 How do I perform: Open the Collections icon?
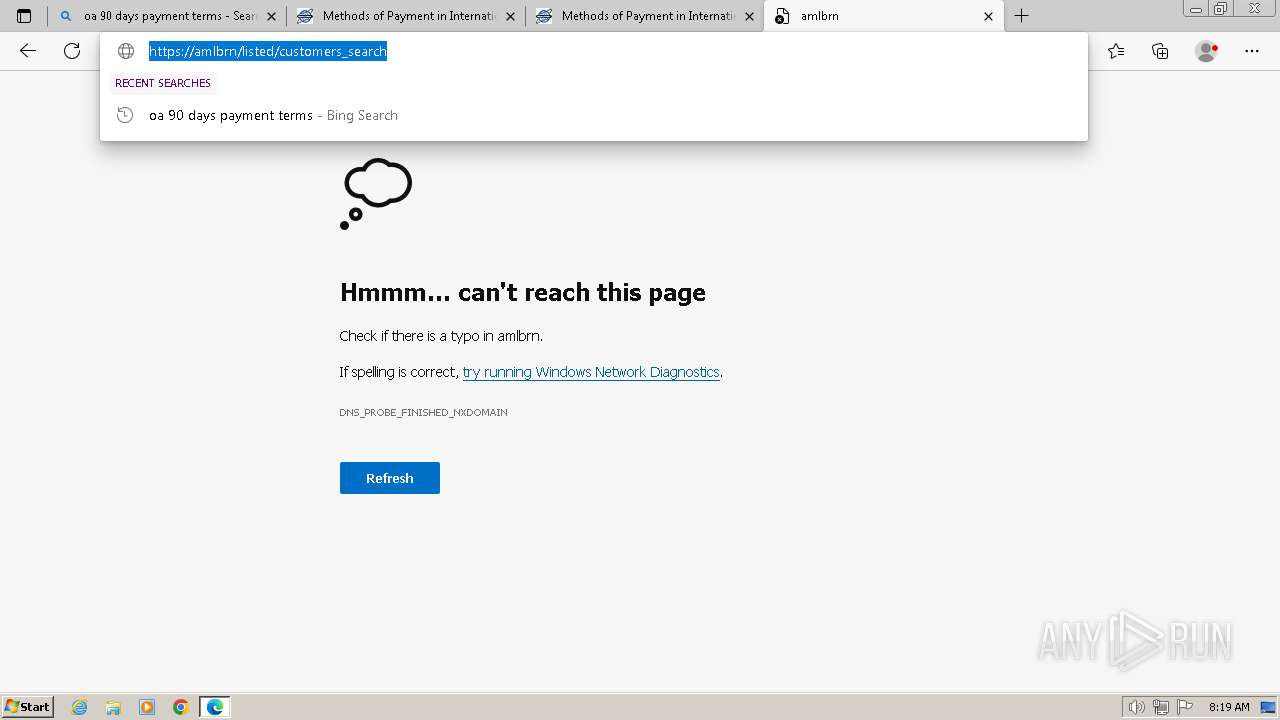1160,51
